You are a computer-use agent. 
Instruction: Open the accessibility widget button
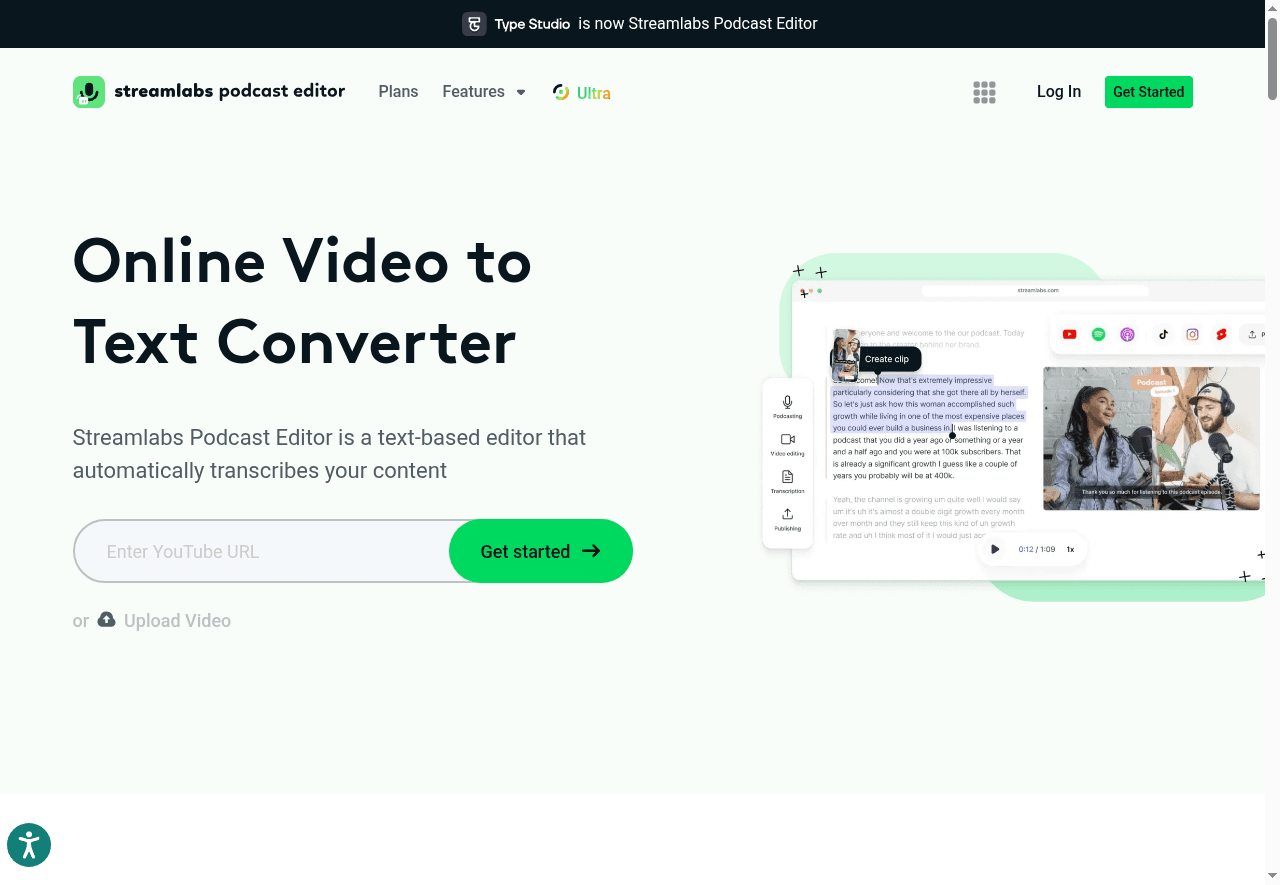coord(29,845)
